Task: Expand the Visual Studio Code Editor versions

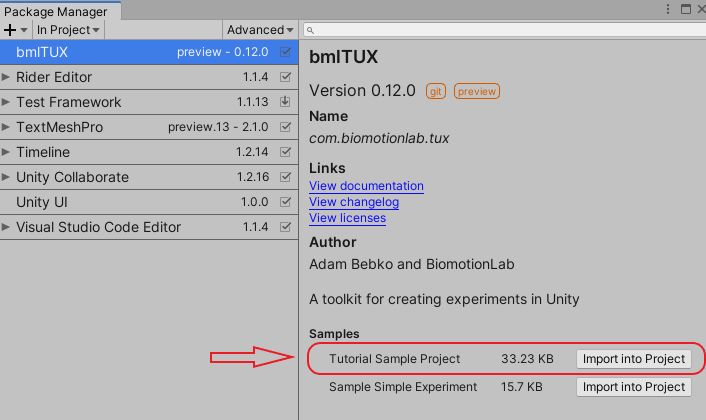Action: pos(5,227)
